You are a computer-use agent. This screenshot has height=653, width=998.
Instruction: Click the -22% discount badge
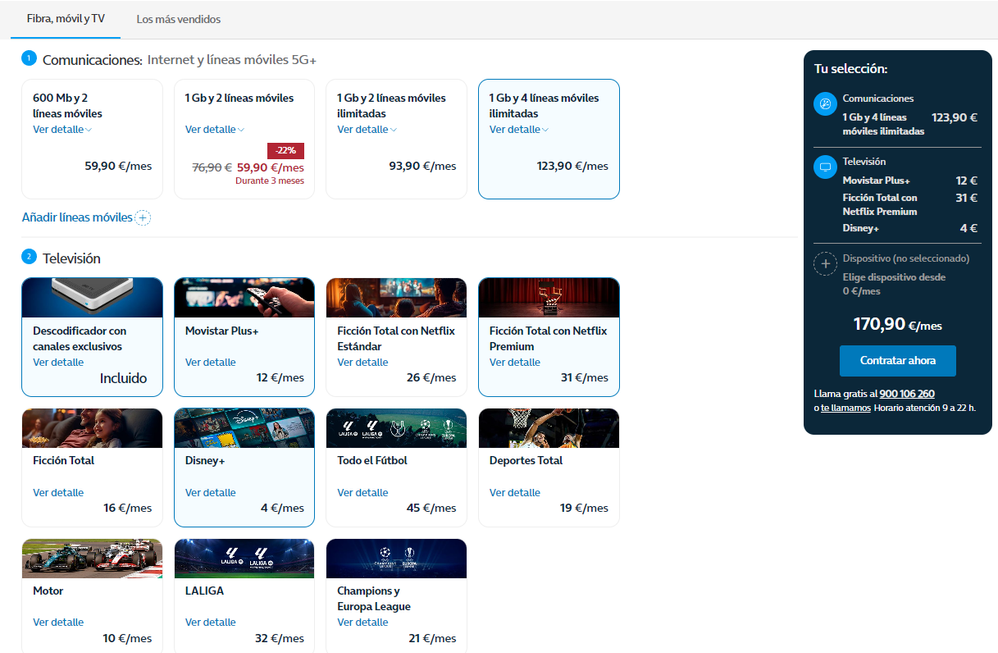point(285,151)
